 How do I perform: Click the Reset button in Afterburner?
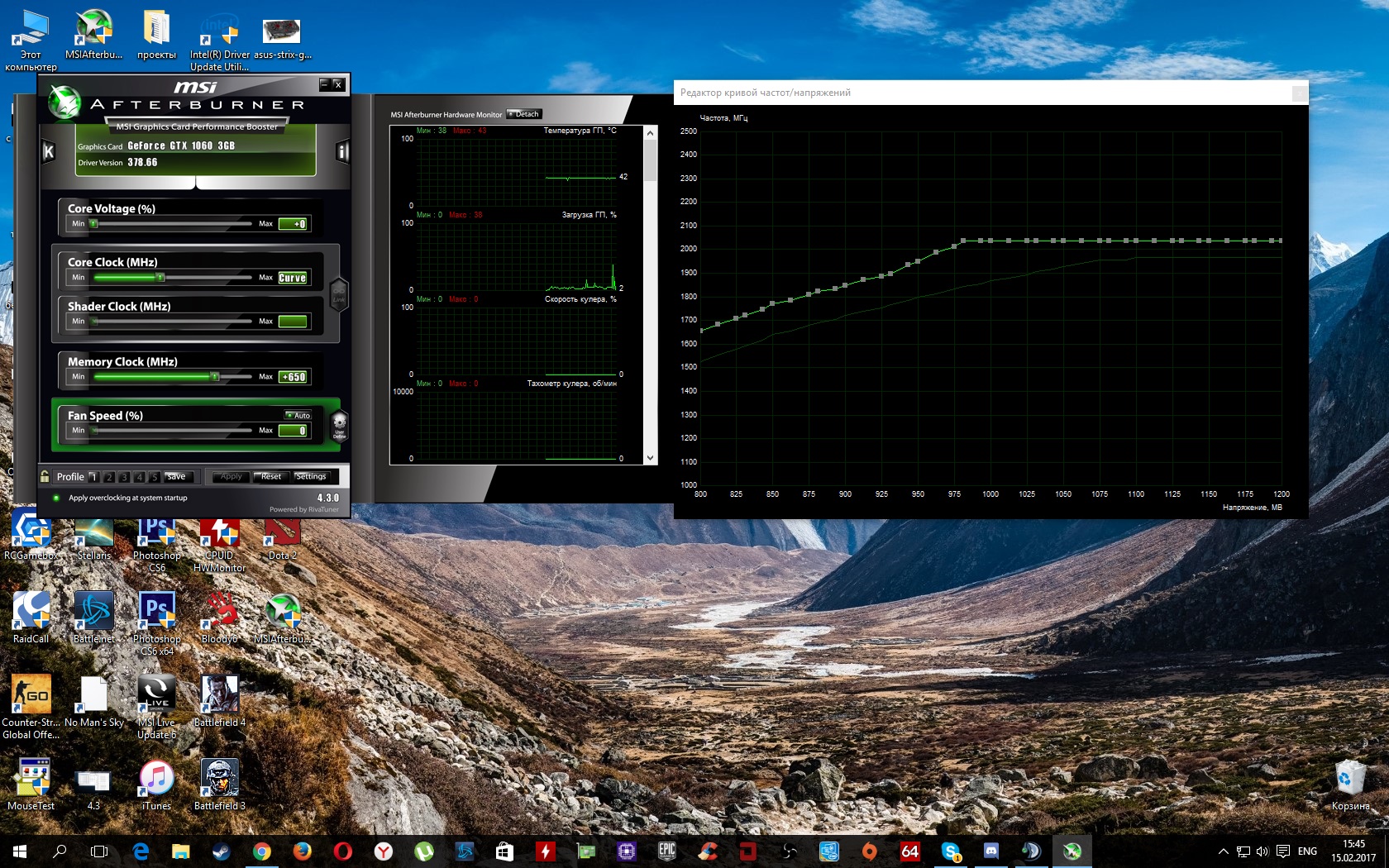click(x=271, y=476)
